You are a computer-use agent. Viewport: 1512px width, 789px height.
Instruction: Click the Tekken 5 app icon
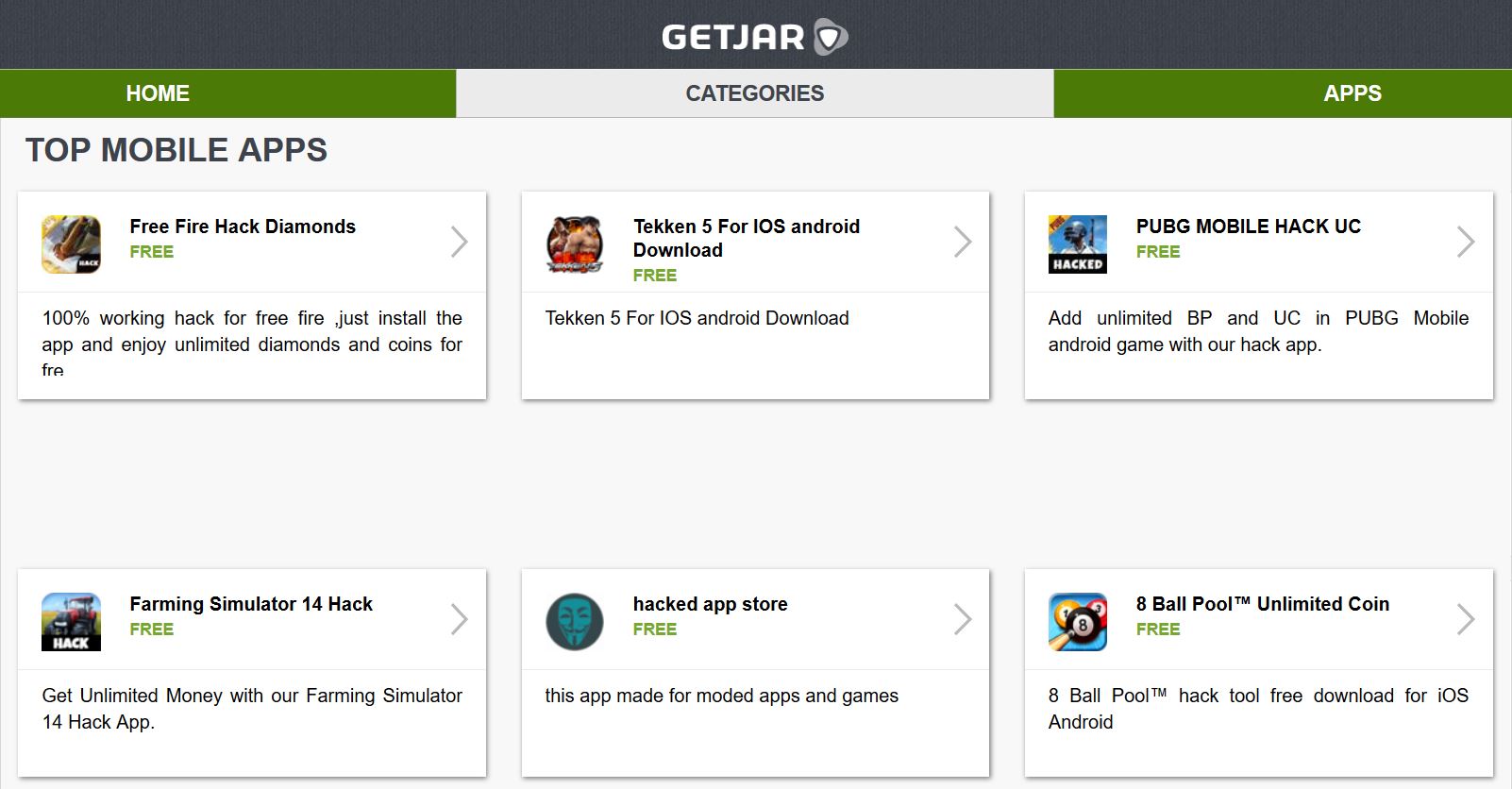click(x=574, y=242)
